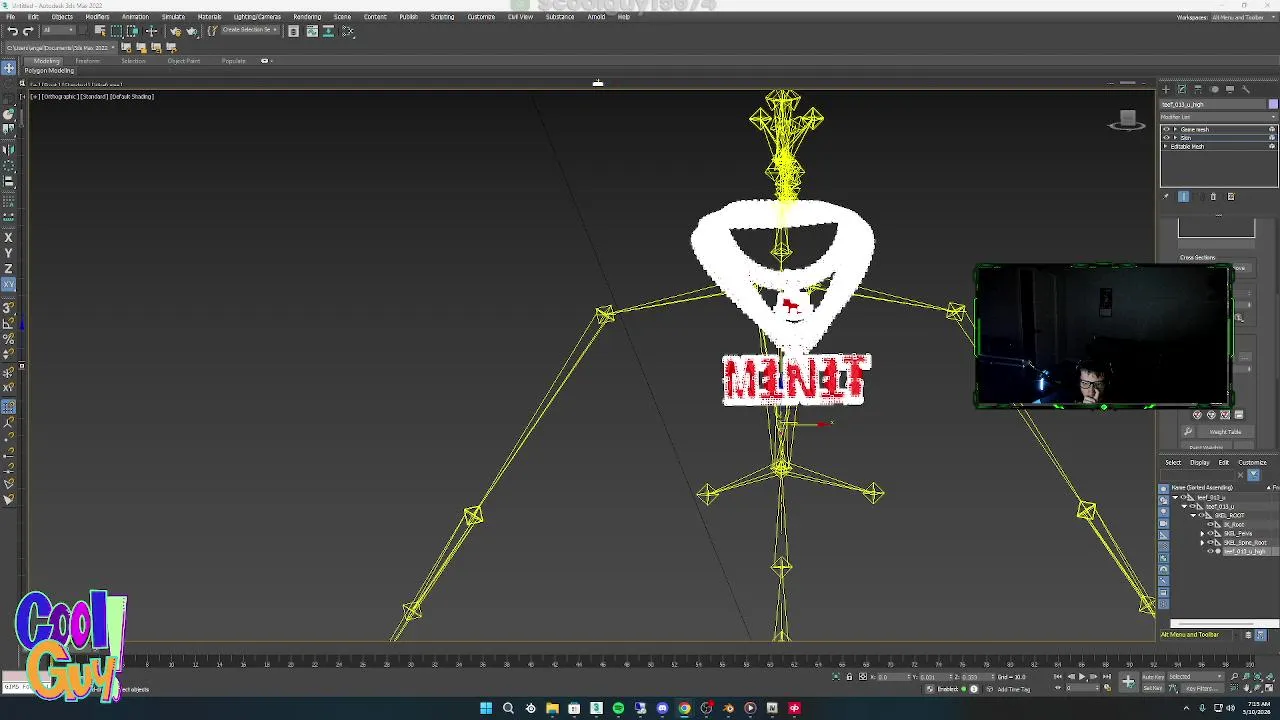Viewport: 1280px width, 720px height.
Task: Hide the IK_Root node in scene explorer
Action: click(x=1211, y=525)
